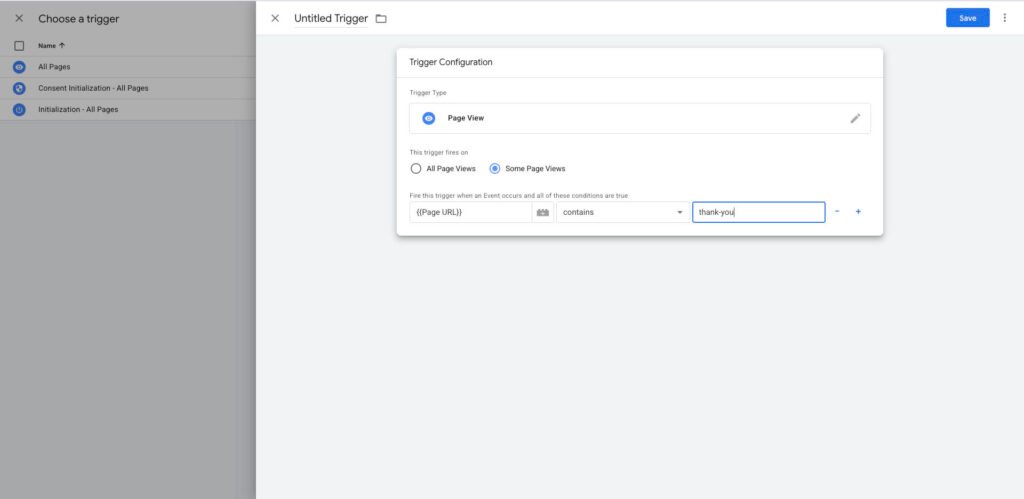The width and height of the screenshot is (1024, 499).
Task: Edit the Untitled Trigger name field
Action: click(x=331, y=18)
